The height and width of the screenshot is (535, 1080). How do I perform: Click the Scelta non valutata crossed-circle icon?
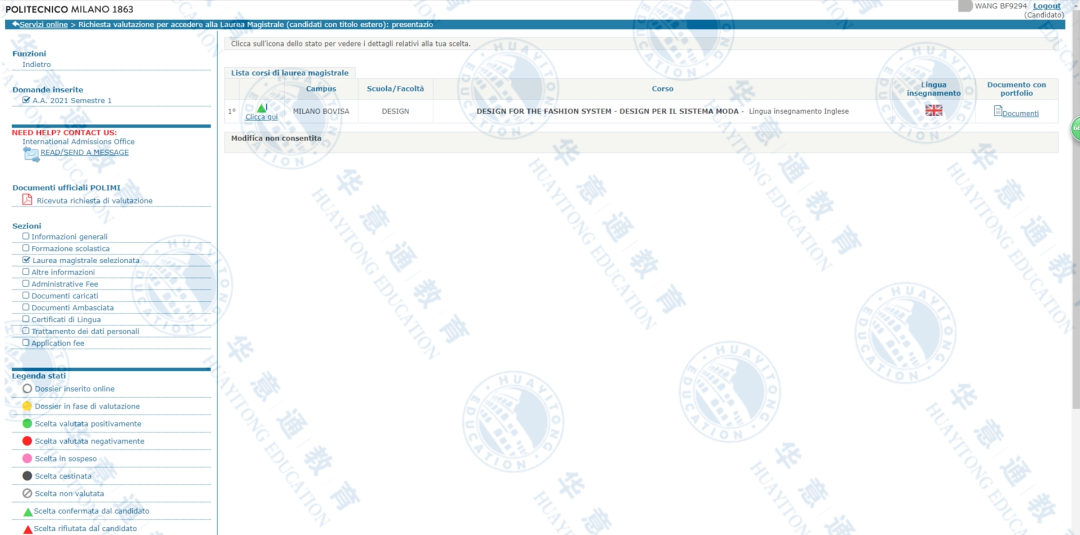pyautogui.click(x=27, y=493)
